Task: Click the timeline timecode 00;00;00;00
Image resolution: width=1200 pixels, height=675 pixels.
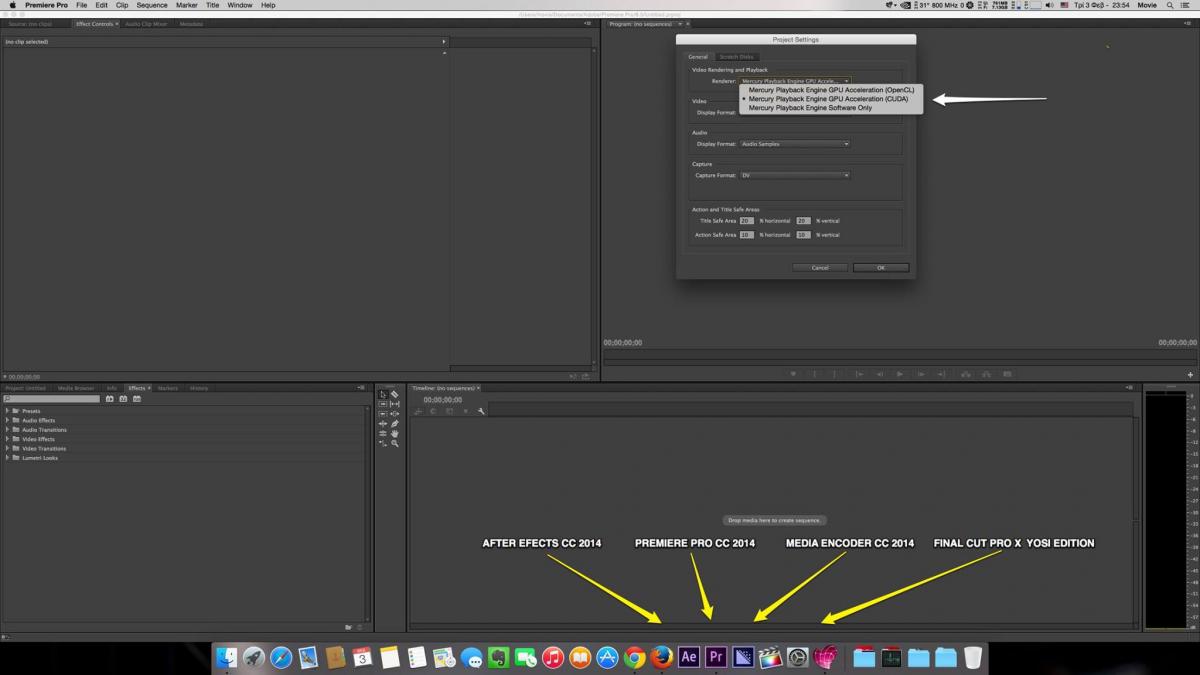Action: coord(442,400)
